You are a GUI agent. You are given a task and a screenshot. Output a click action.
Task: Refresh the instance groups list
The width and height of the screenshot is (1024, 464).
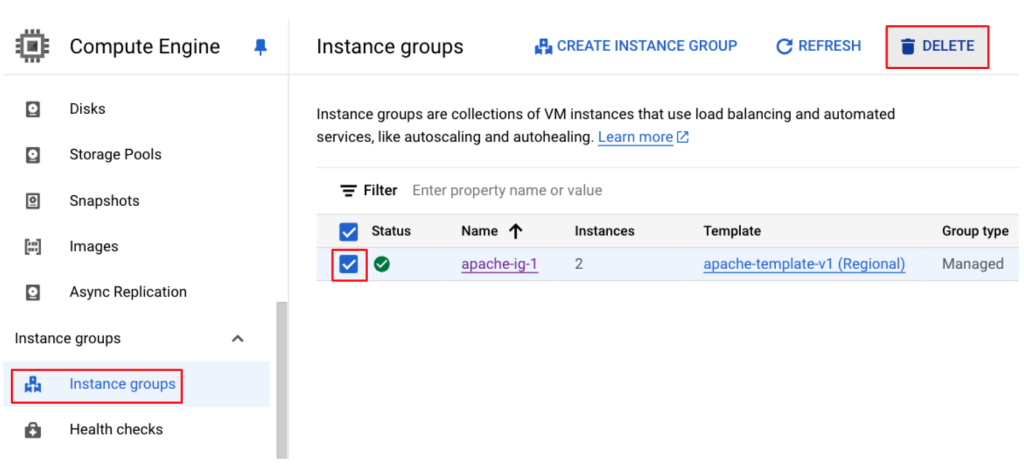818,46
